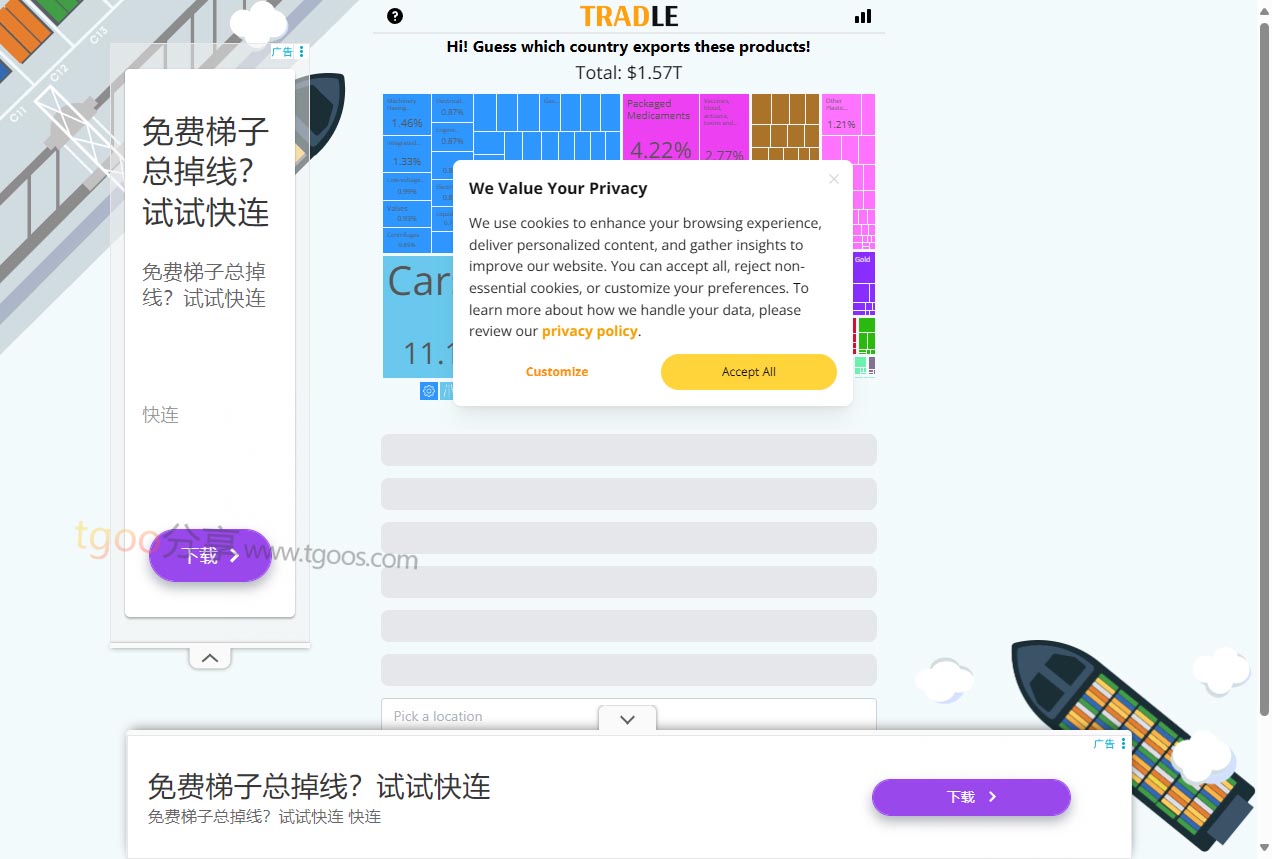Click the purple 下载 button in the left ad
This screenshot has height=859, width=1272.
tap(210, 556)
